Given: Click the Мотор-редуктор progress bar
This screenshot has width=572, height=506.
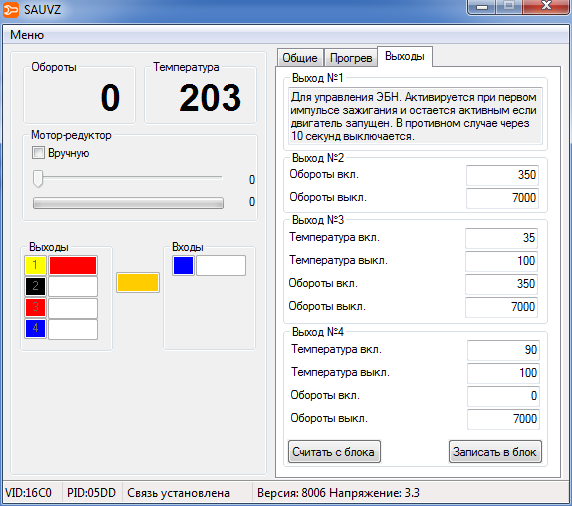Looking at the screenshot, I should 128,203.
